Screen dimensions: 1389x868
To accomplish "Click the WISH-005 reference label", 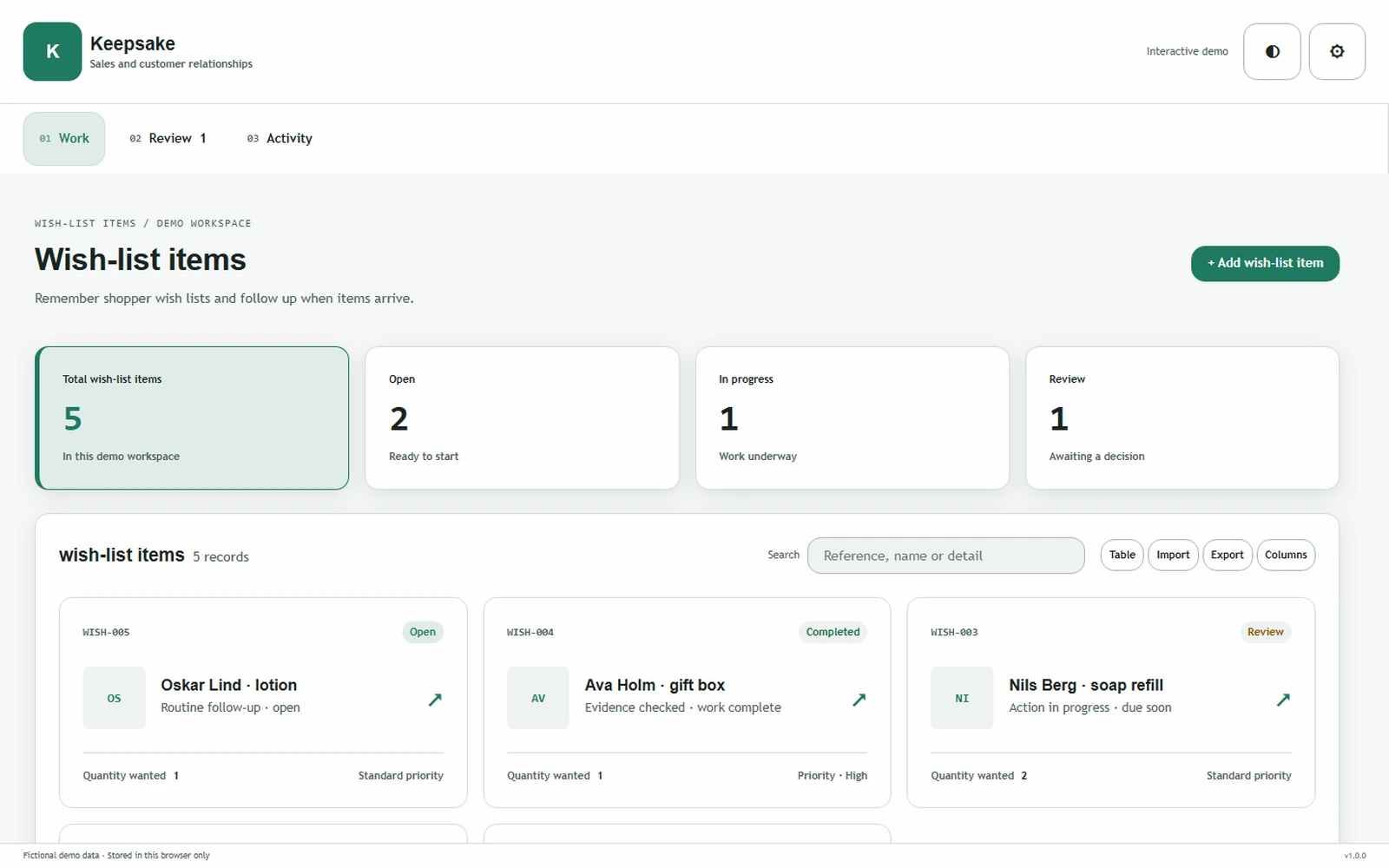I will point(106,633).
